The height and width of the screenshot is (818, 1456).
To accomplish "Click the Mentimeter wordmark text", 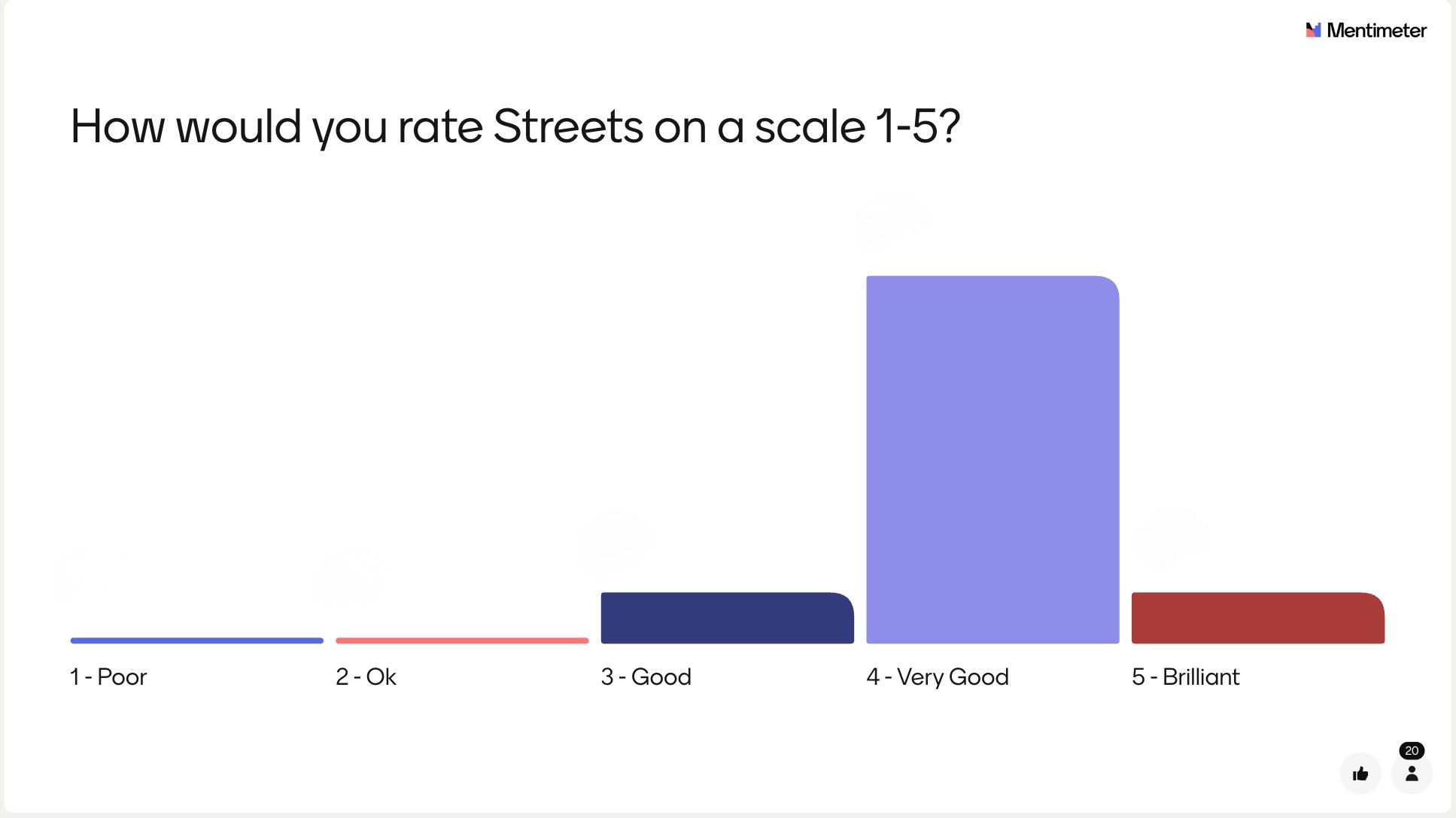I will 1376,30.
